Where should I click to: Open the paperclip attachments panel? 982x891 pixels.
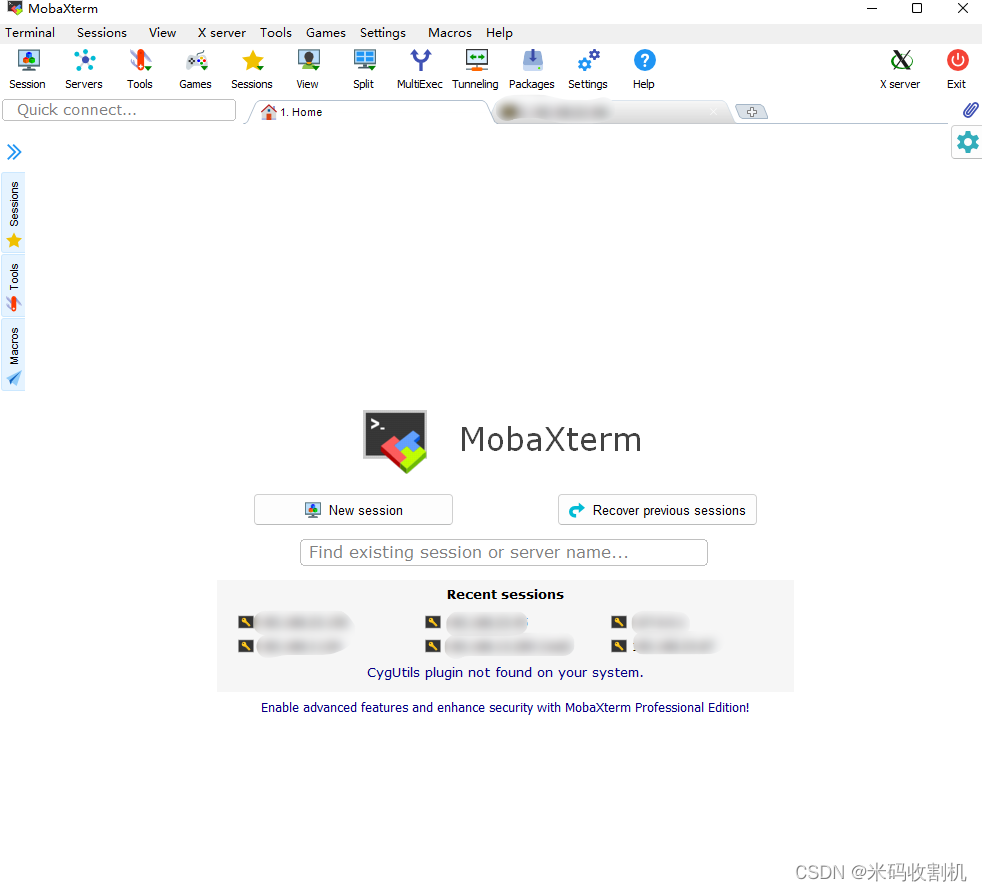coord(969,110)
